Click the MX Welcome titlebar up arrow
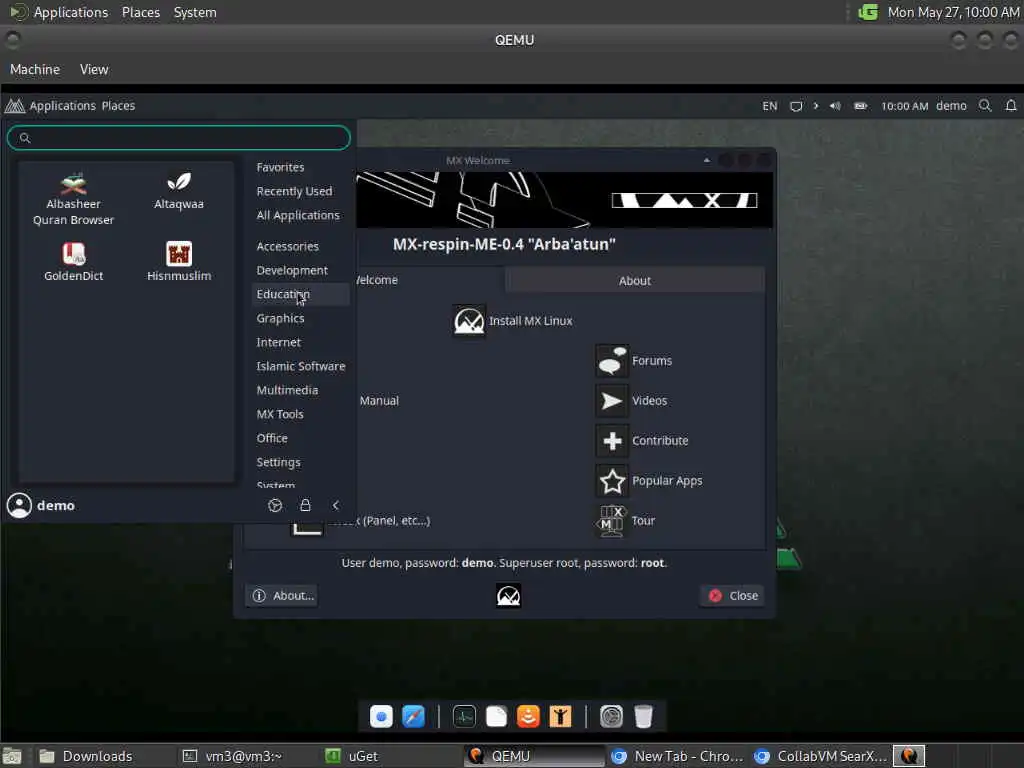The image size is (1024, 768). tap(707, 160)
